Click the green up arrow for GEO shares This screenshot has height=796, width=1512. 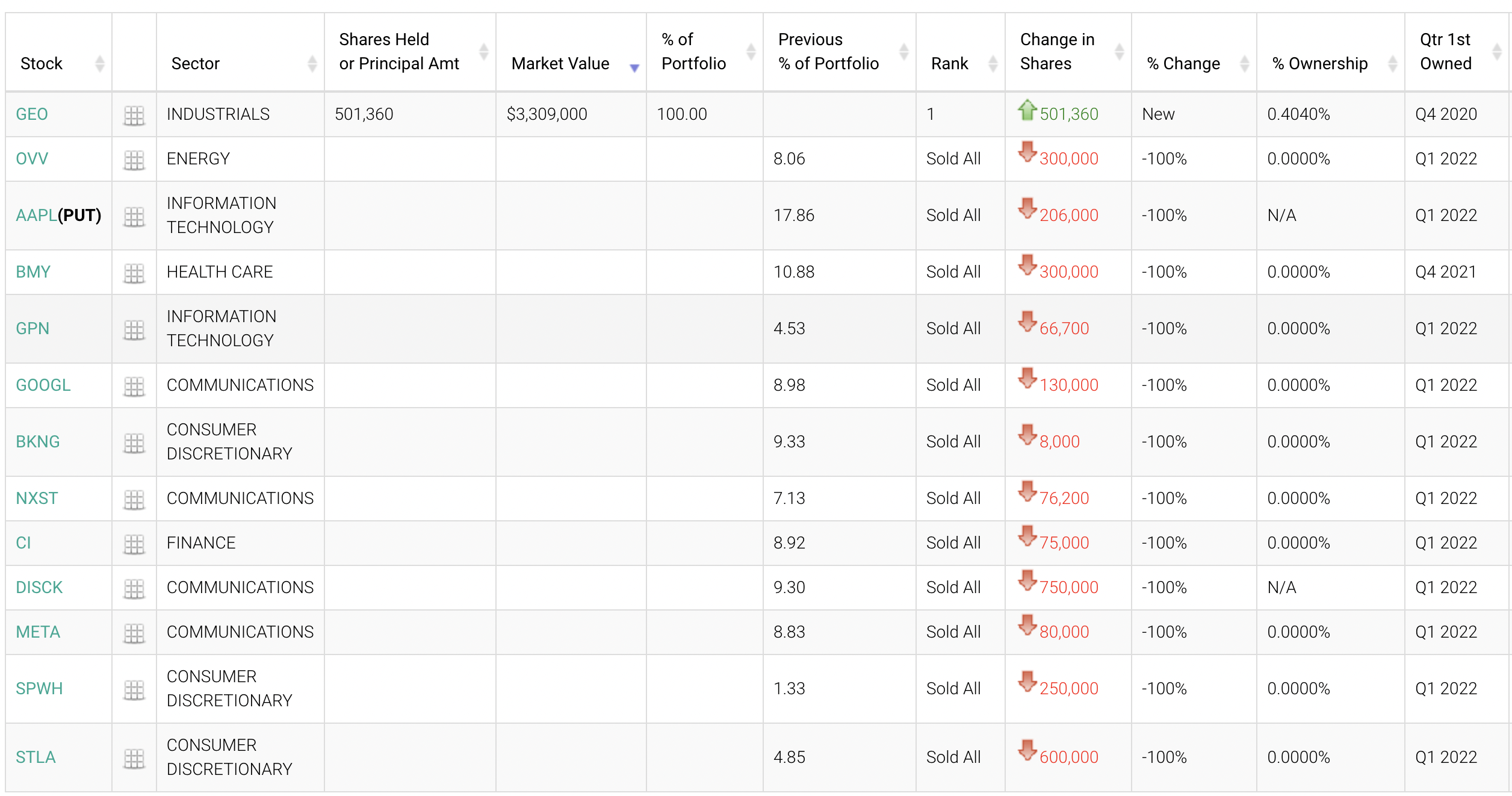click(x=1027, y=110)
